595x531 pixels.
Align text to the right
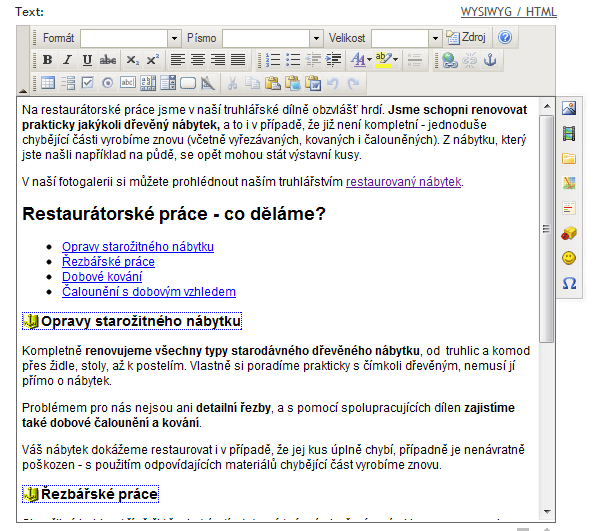pyautogui.click(x=218, y=60)
